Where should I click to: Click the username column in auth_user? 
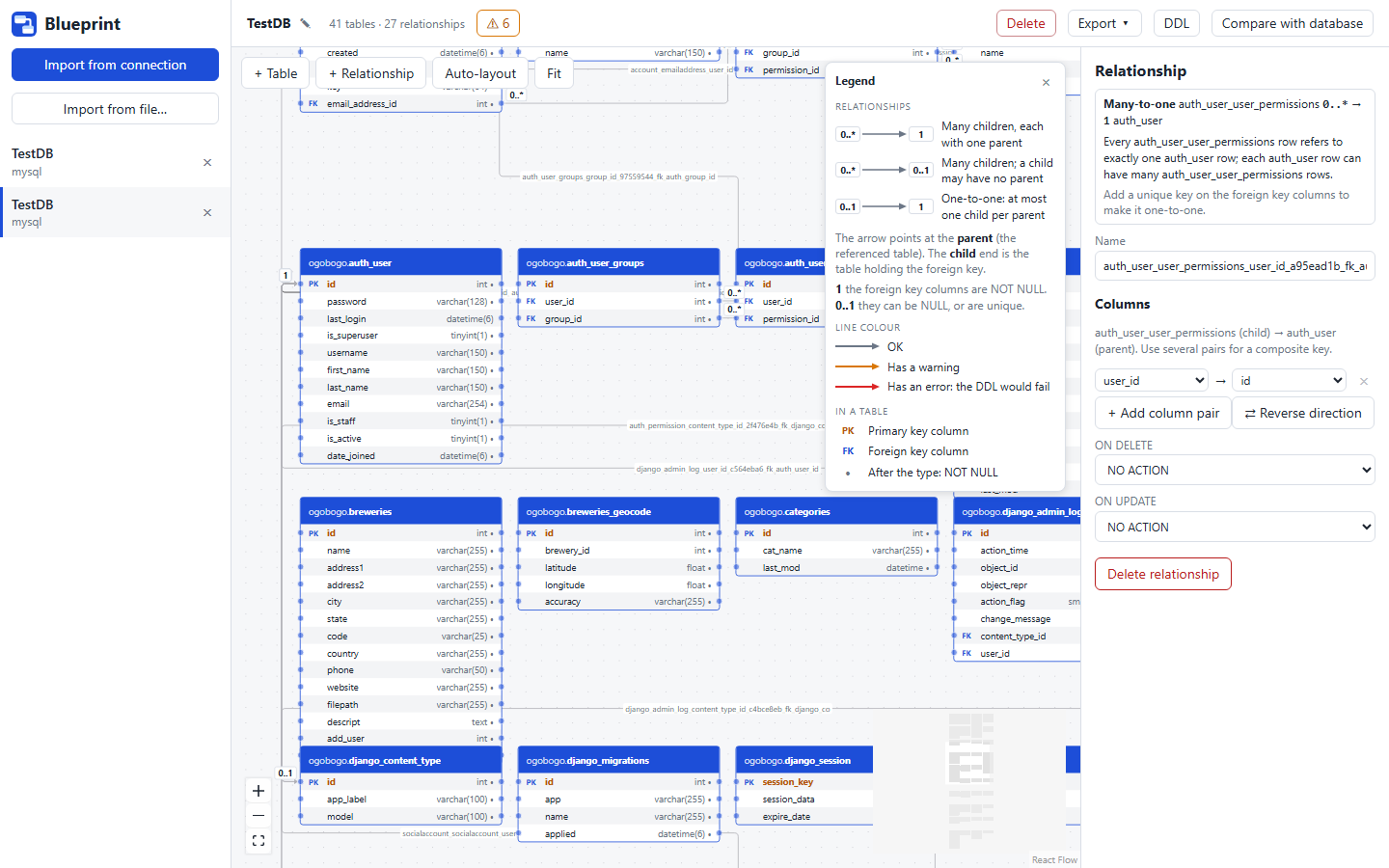click(x=401, y=353)
